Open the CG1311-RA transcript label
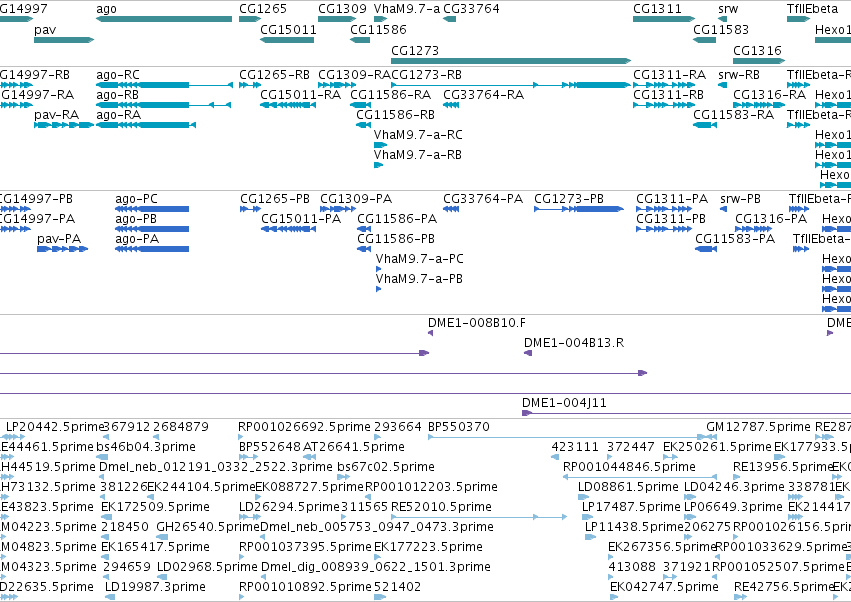The width and height of the screenshot is (851, 602). pos(670,75)
